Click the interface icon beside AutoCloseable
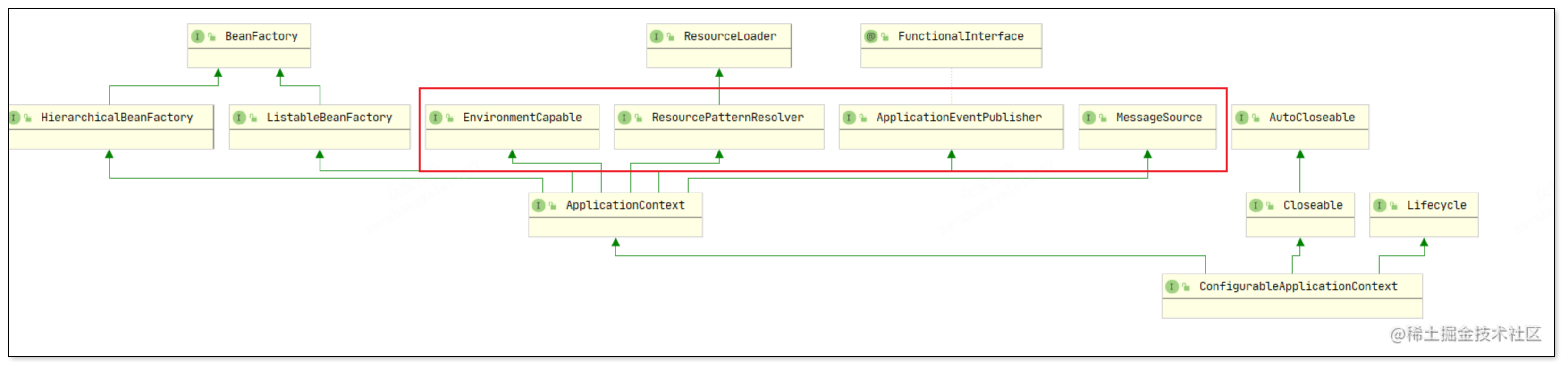1568x370 pixels. coord(1242,118)
